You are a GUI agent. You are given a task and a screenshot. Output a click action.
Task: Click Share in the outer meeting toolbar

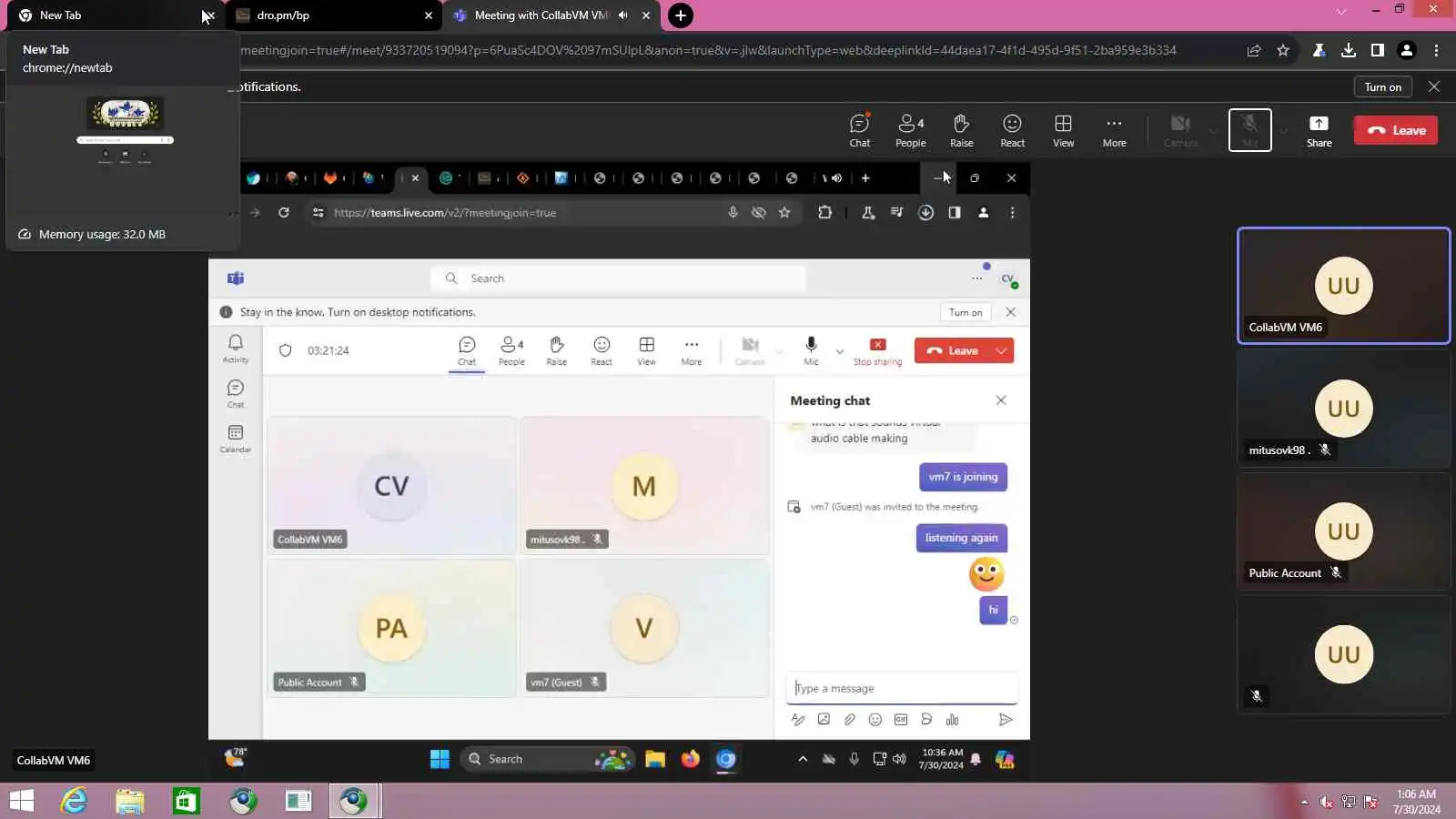point(1319,130)
